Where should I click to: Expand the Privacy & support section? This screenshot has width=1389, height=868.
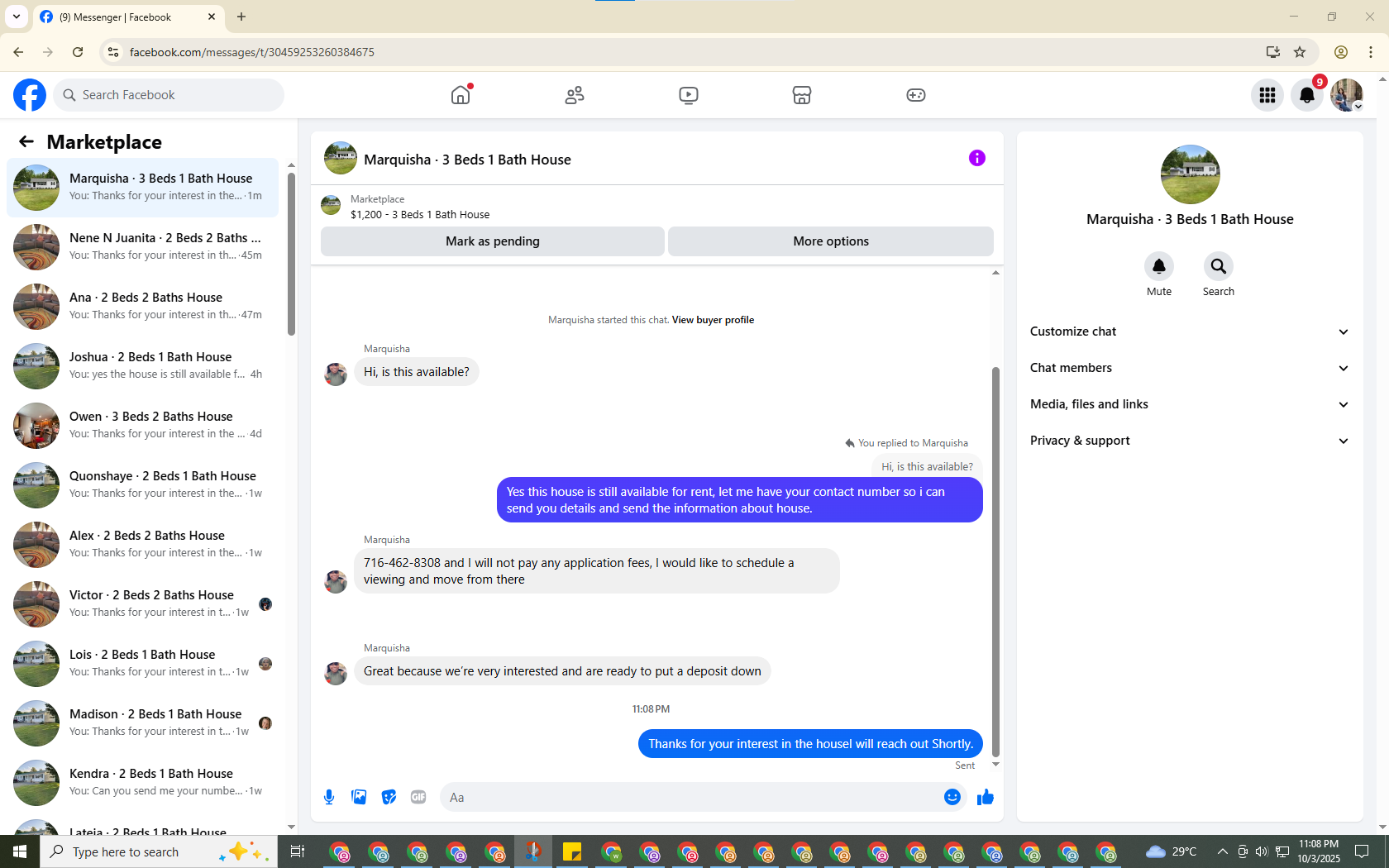1190,441
